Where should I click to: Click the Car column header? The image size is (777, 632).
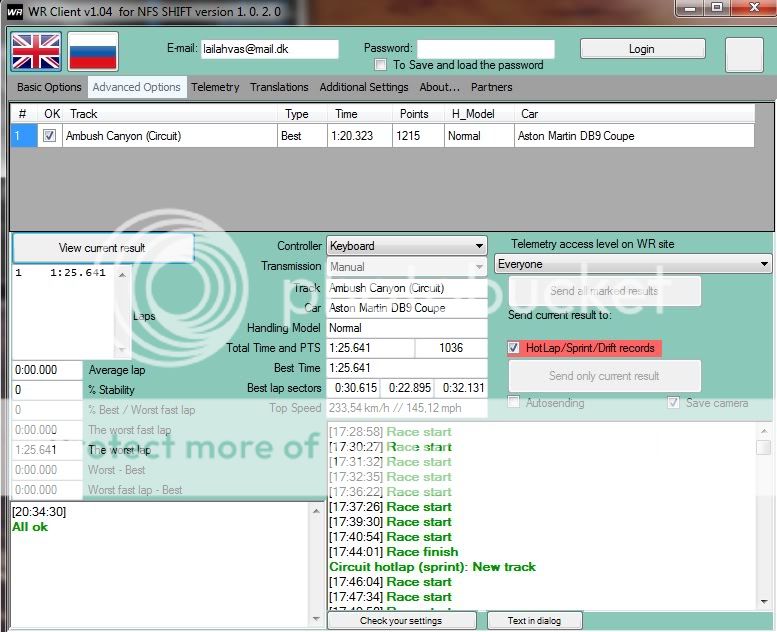tap(634, 114)
